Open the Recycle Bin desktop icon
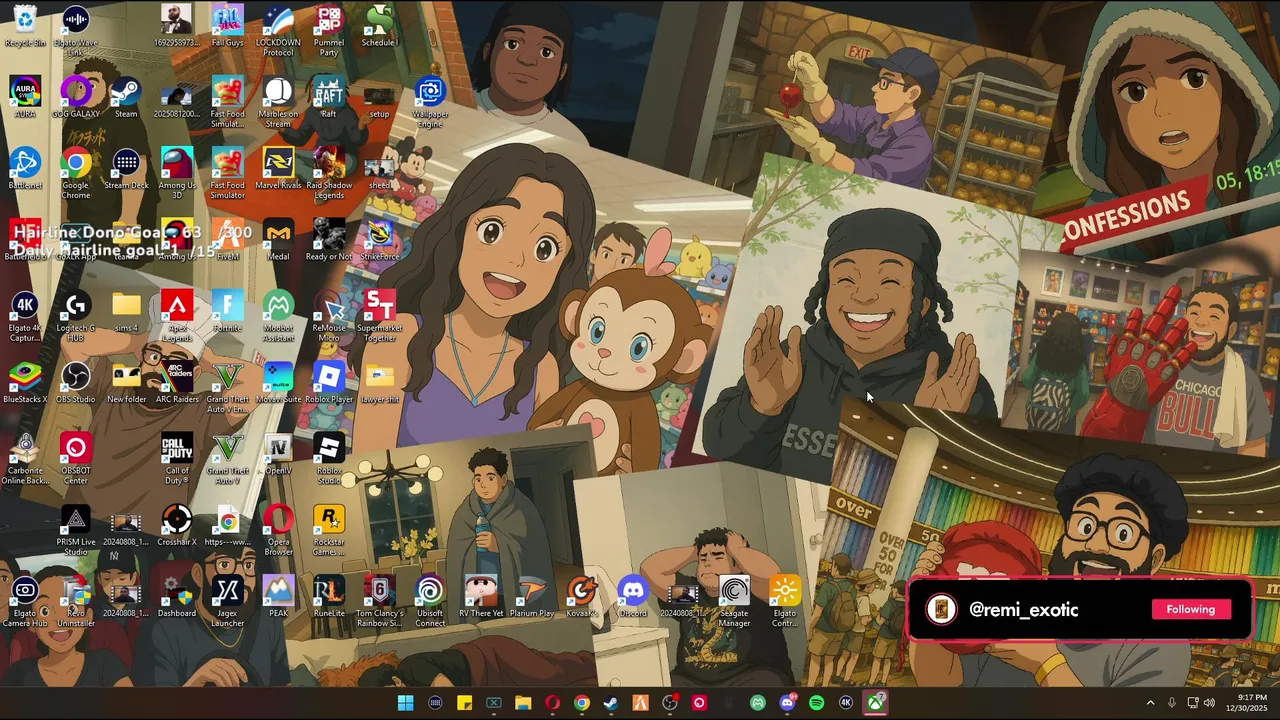 (25, 27)
